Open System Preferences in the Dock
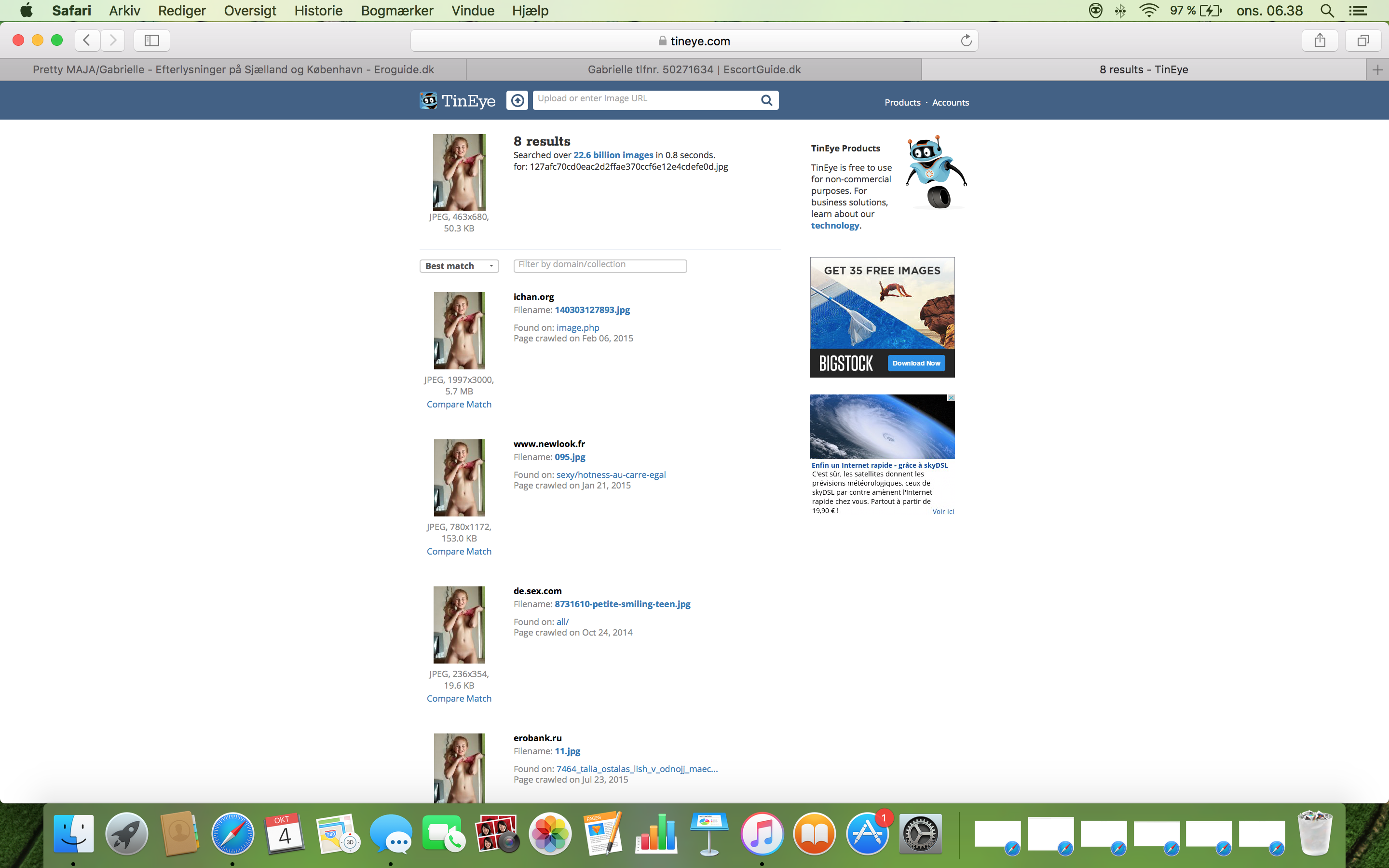The height and width of the screenshot is (868, 1389). [x=921, y=834]
